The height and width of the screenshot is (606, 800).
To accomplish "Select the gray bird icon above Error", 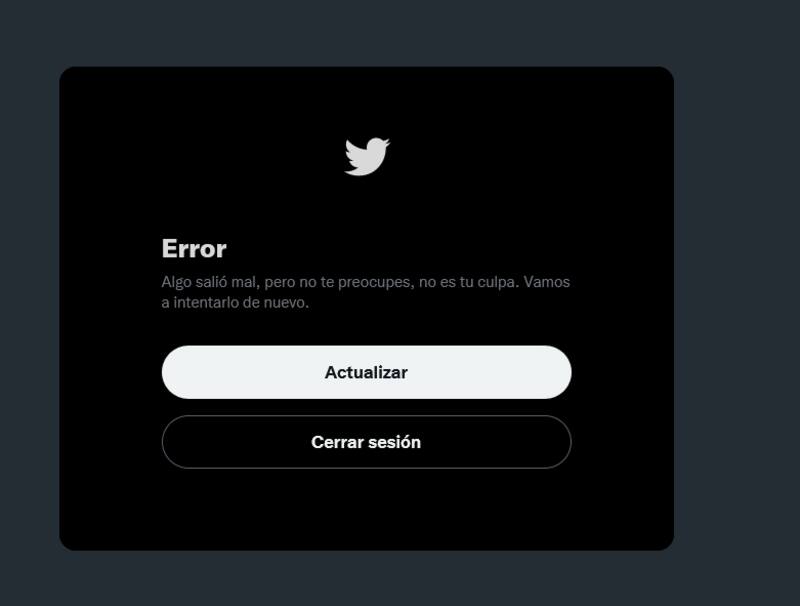I will click(x=367, y=156).
